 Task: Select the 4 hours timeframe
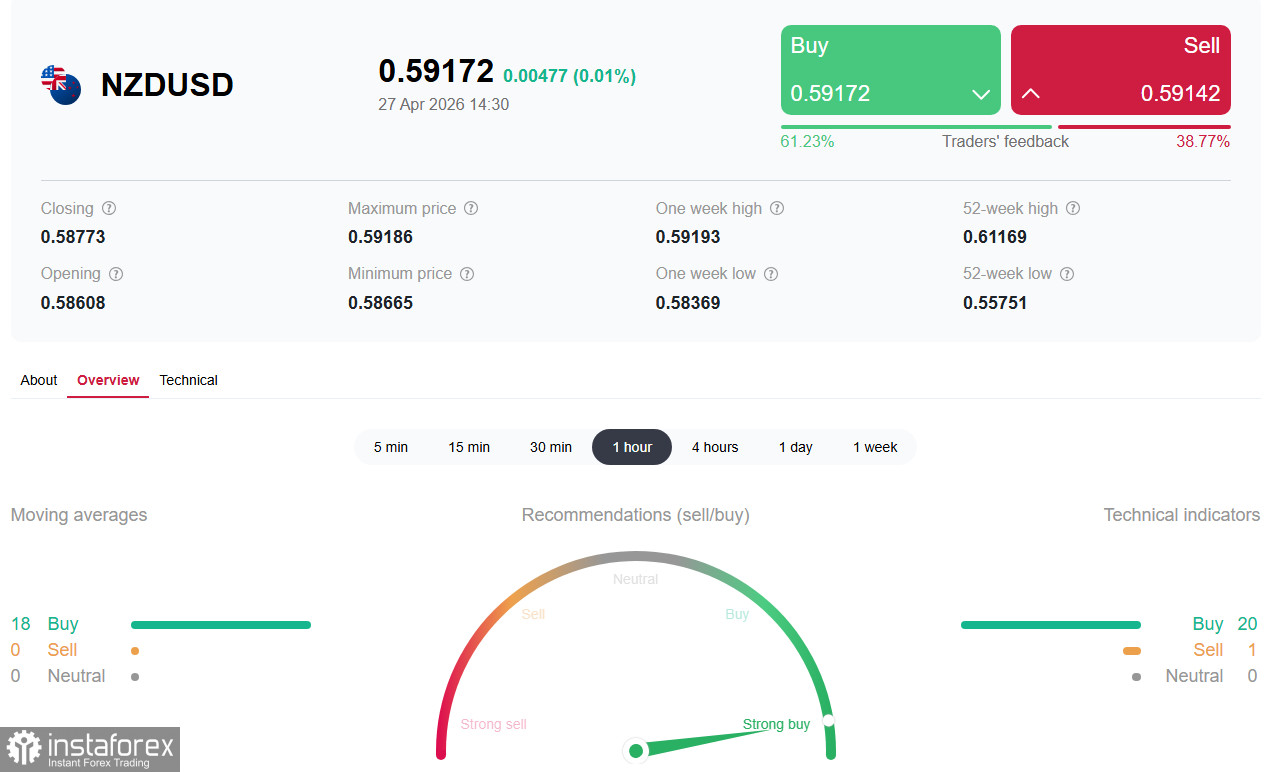[x=715, y=447]
